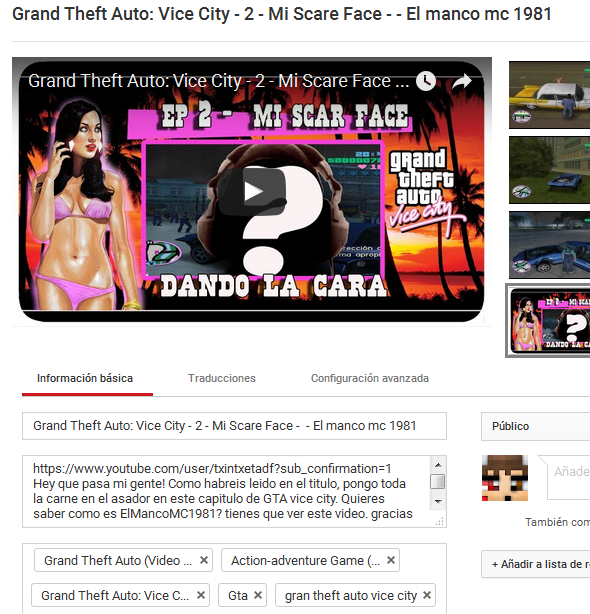Select the custom 'Dando la cara' thumbnail
The image size is (590, 614).
549,321
